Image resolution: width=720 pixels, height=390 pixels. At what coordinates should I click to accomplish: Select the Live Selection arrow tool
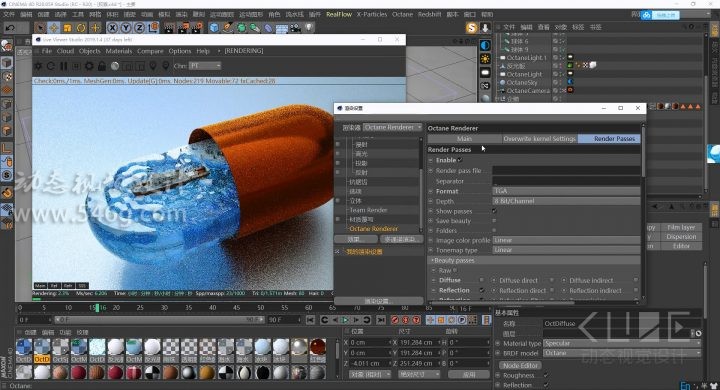pos(41,28)
